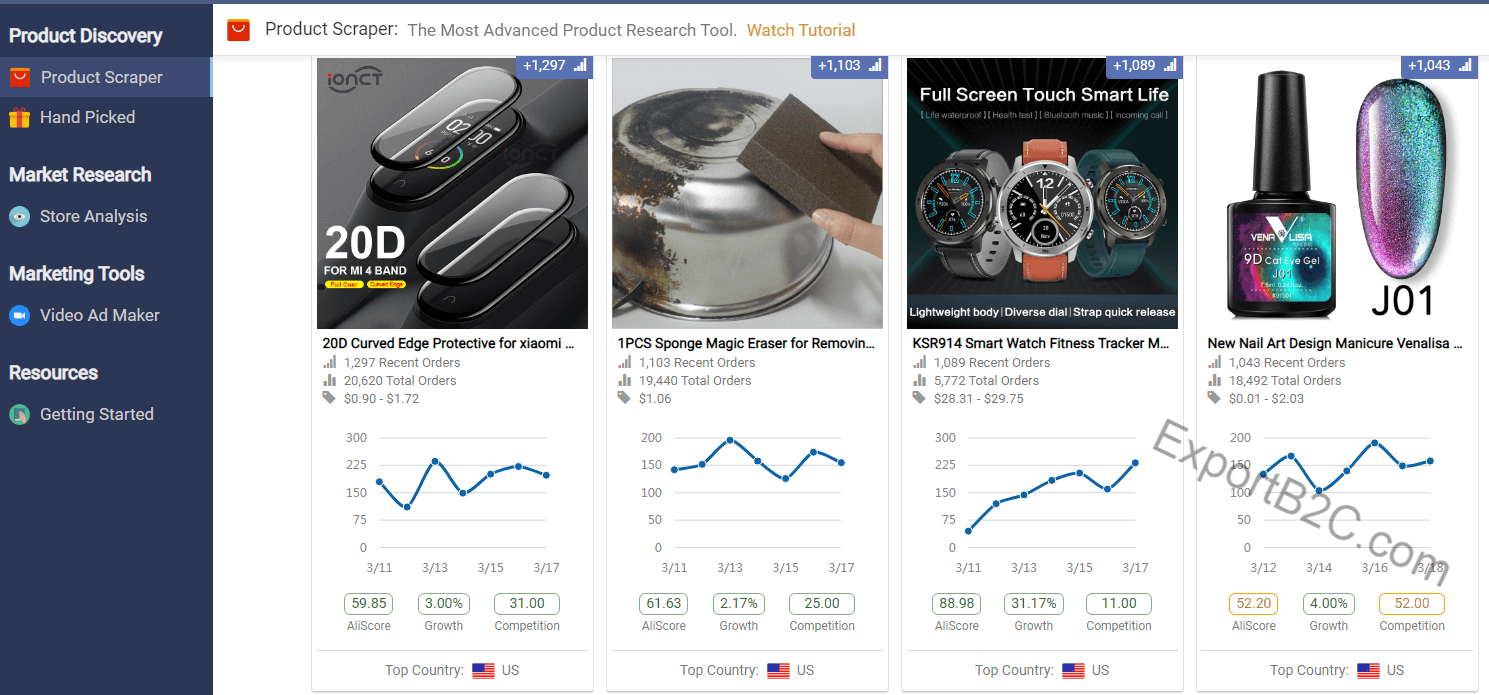Open the 20D Curved Edge Protective product title
1489x695 pixels.
448,343
